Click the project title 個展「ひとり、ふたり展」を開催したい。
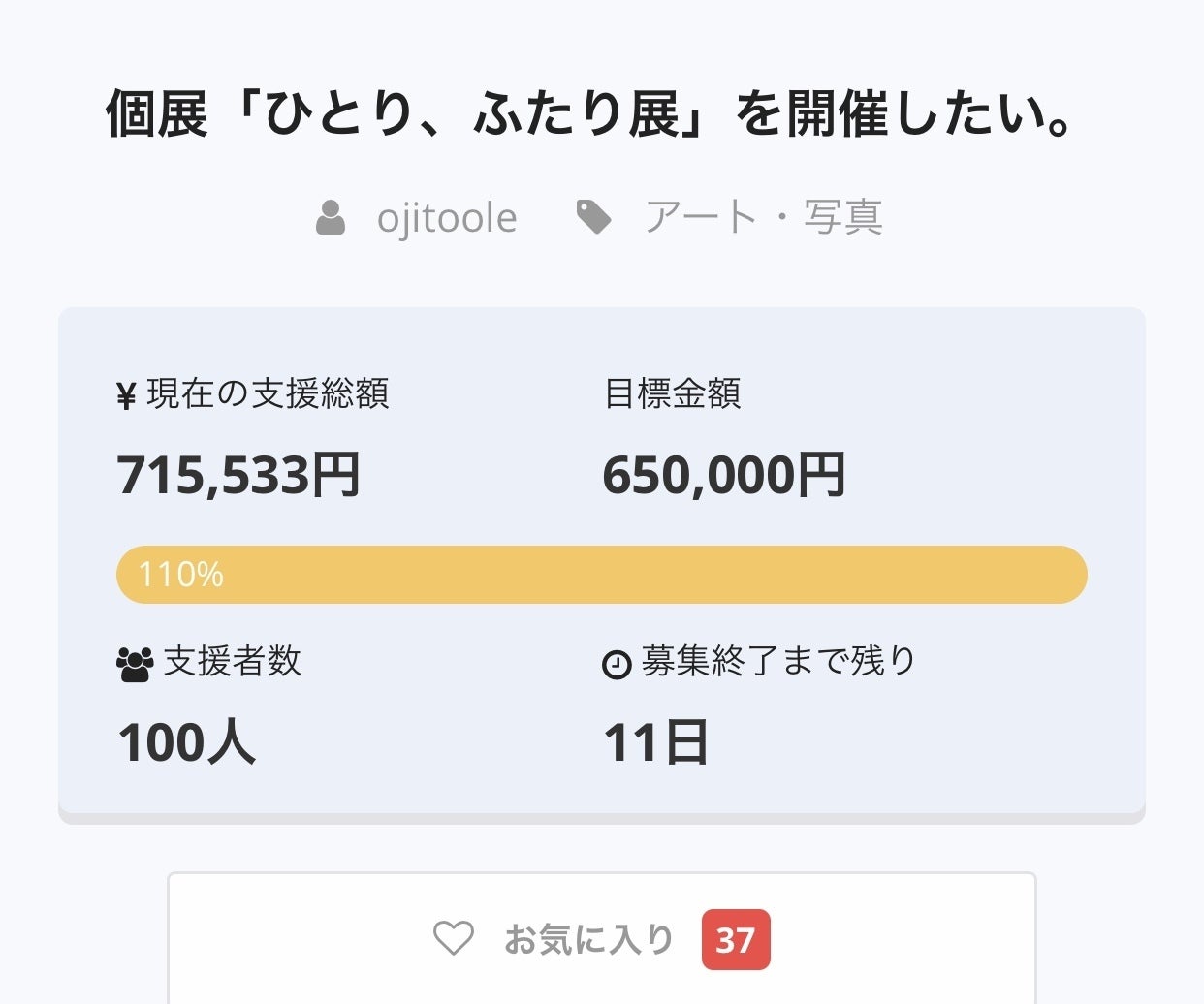This screenshot has width=1204, height=1004. tap(590, 113)
